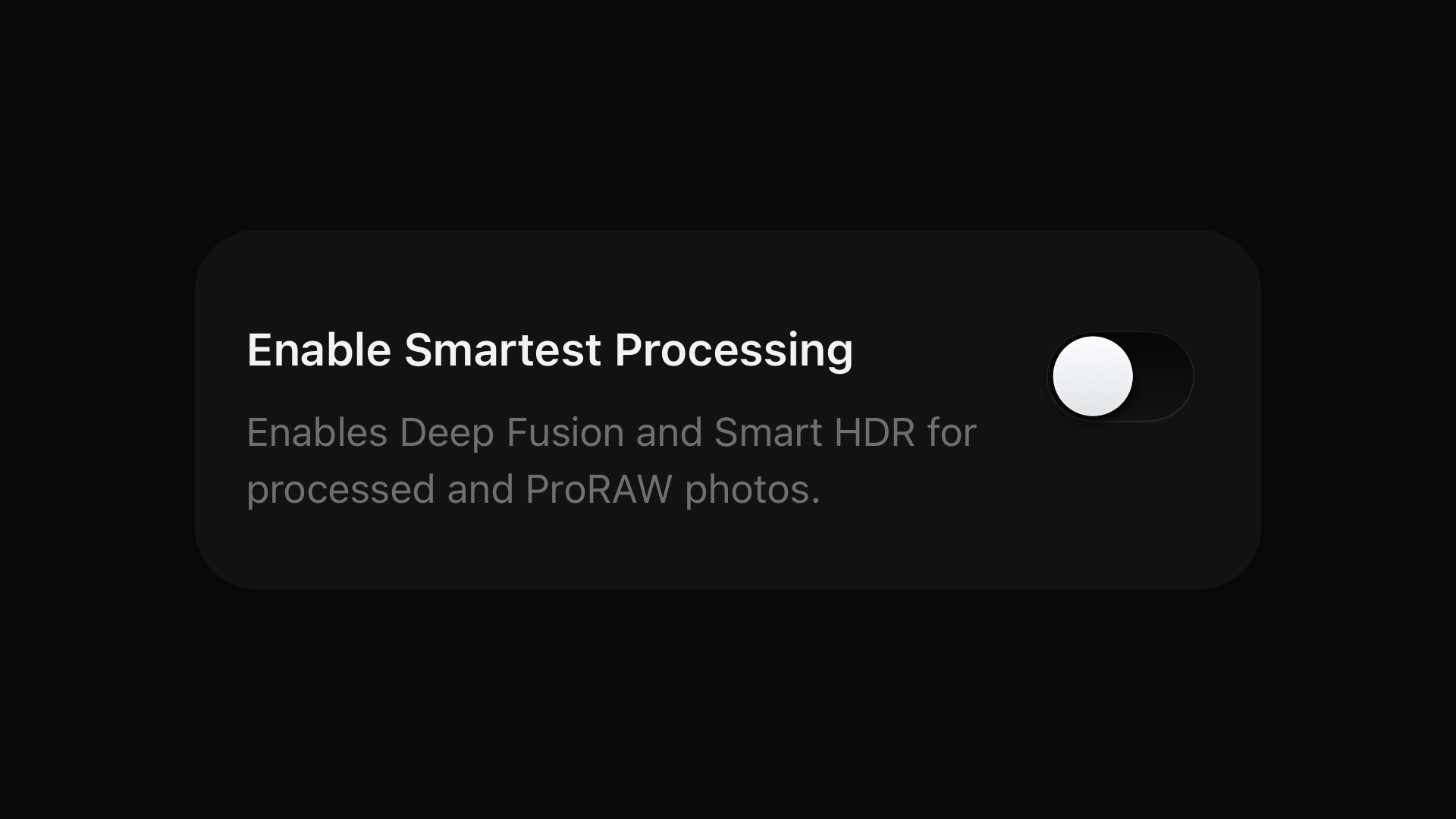Click the word Smartest in the title
The image size is (1456, 819).
point(503,350)
